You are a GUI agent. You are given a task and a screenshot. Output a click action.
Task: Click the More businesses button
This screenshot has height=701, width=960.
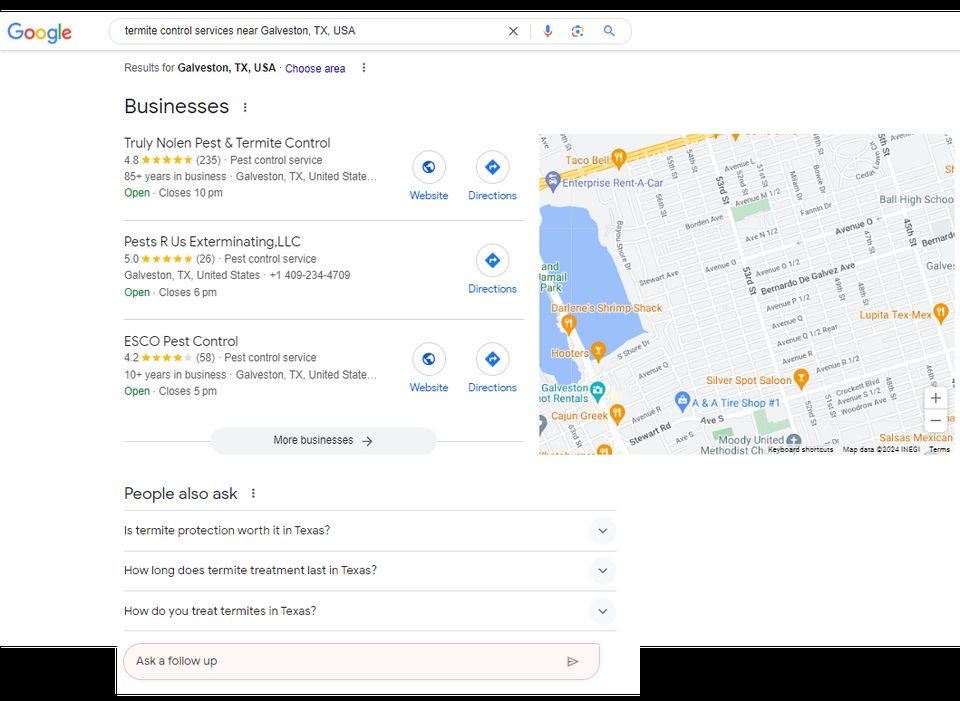point(323,441)
